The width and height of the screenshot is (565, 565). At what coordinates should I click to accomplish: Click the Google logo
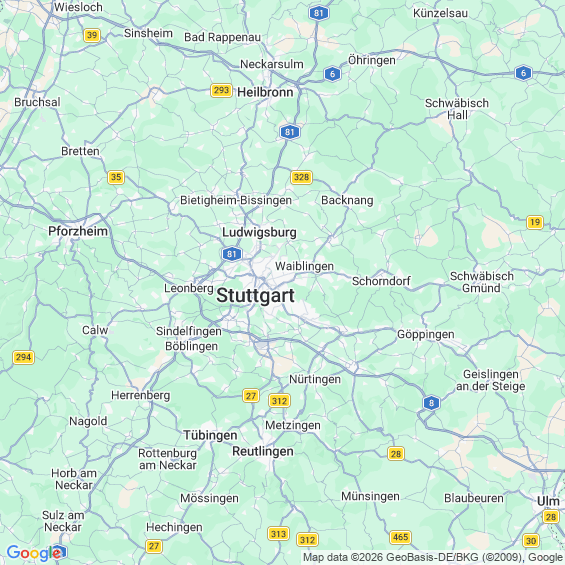point(35,553)
